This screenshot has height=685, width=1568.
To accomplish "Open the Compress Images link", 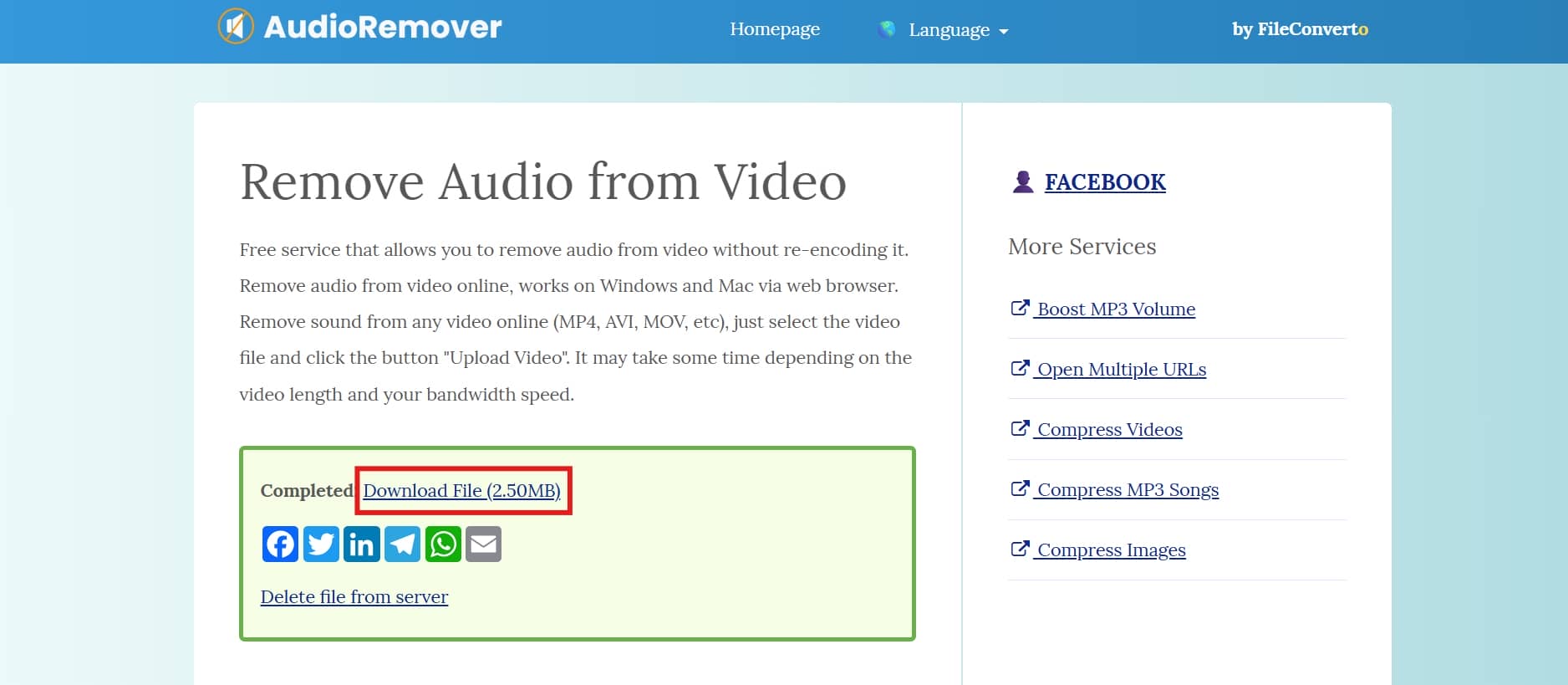I will point(1111,550).
